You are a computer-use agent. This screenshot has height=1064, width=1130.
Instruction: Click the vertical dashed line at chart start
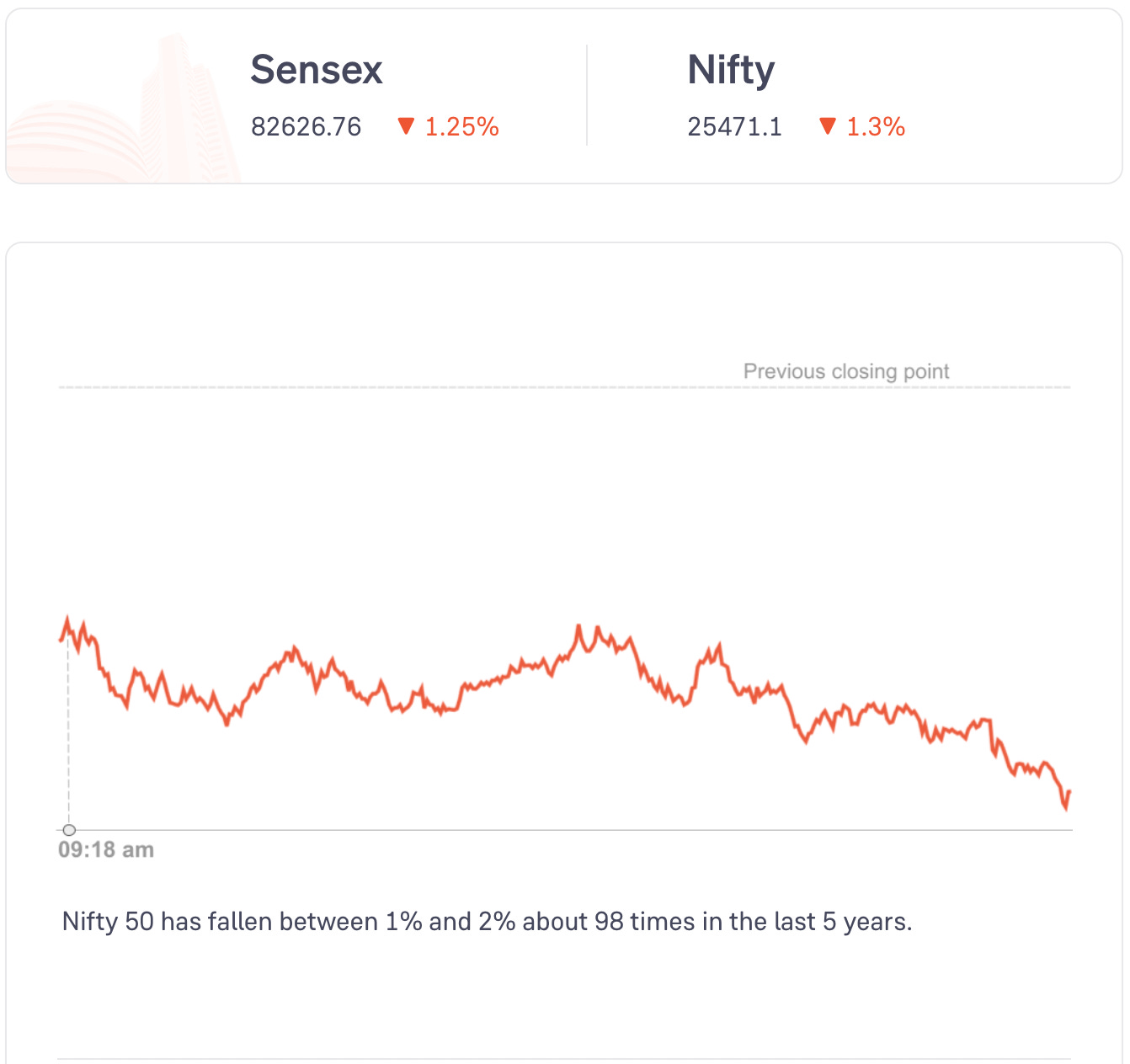69,741
